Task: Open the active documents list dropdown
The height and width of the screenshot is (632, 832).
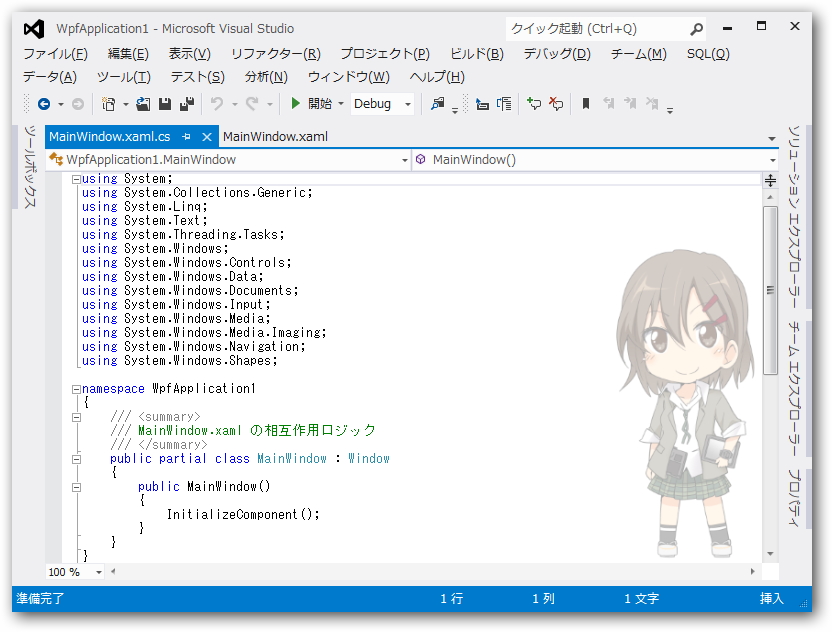Action: [772, 138]
